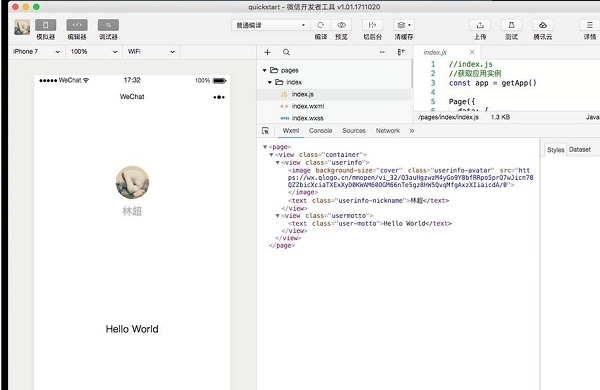The width and height of the screenshot is (600, 390).
Task: Collapse the container view node
Action: (x=271, y=155)
